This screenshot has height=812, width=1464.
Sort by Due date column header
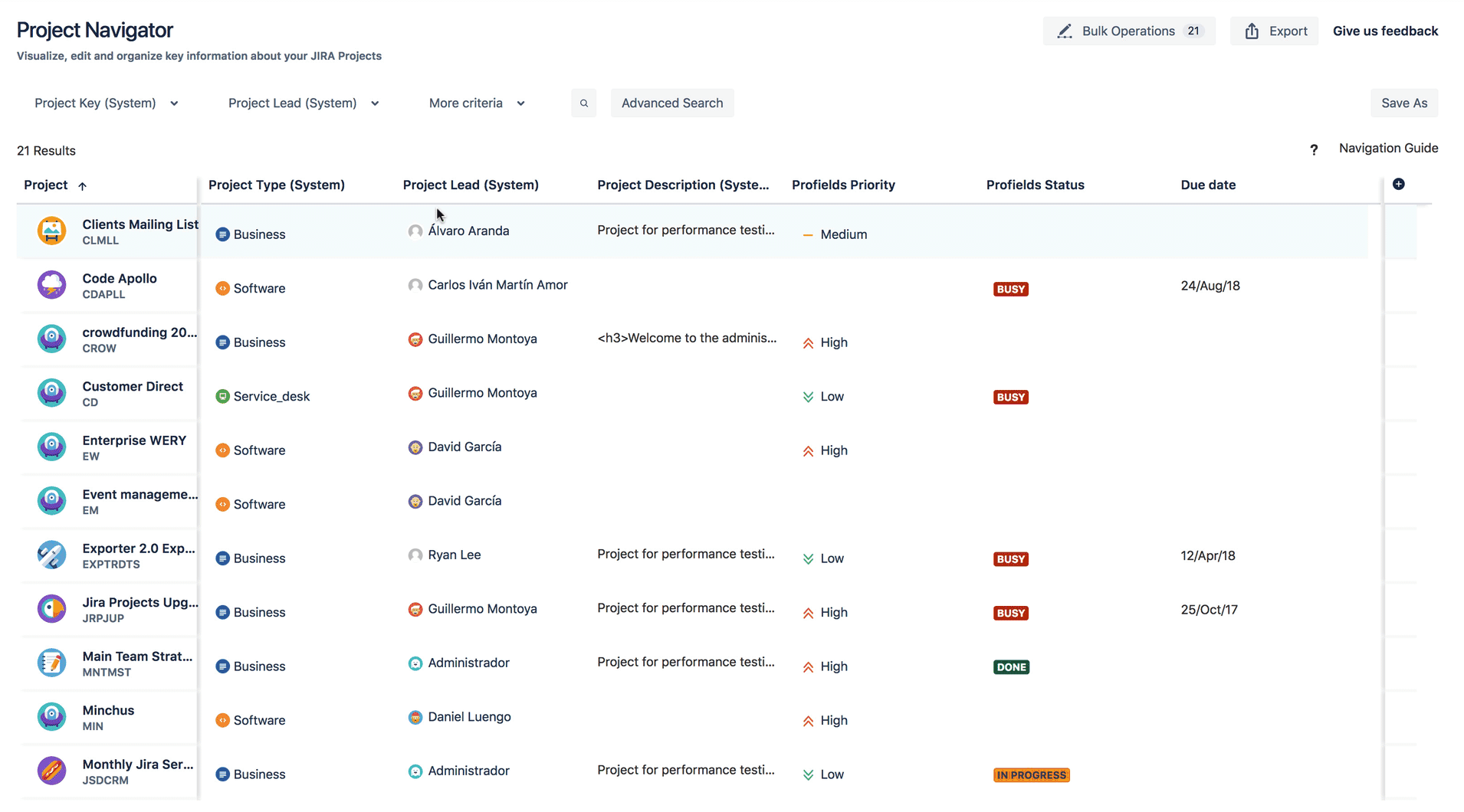tap(1208, 185)
